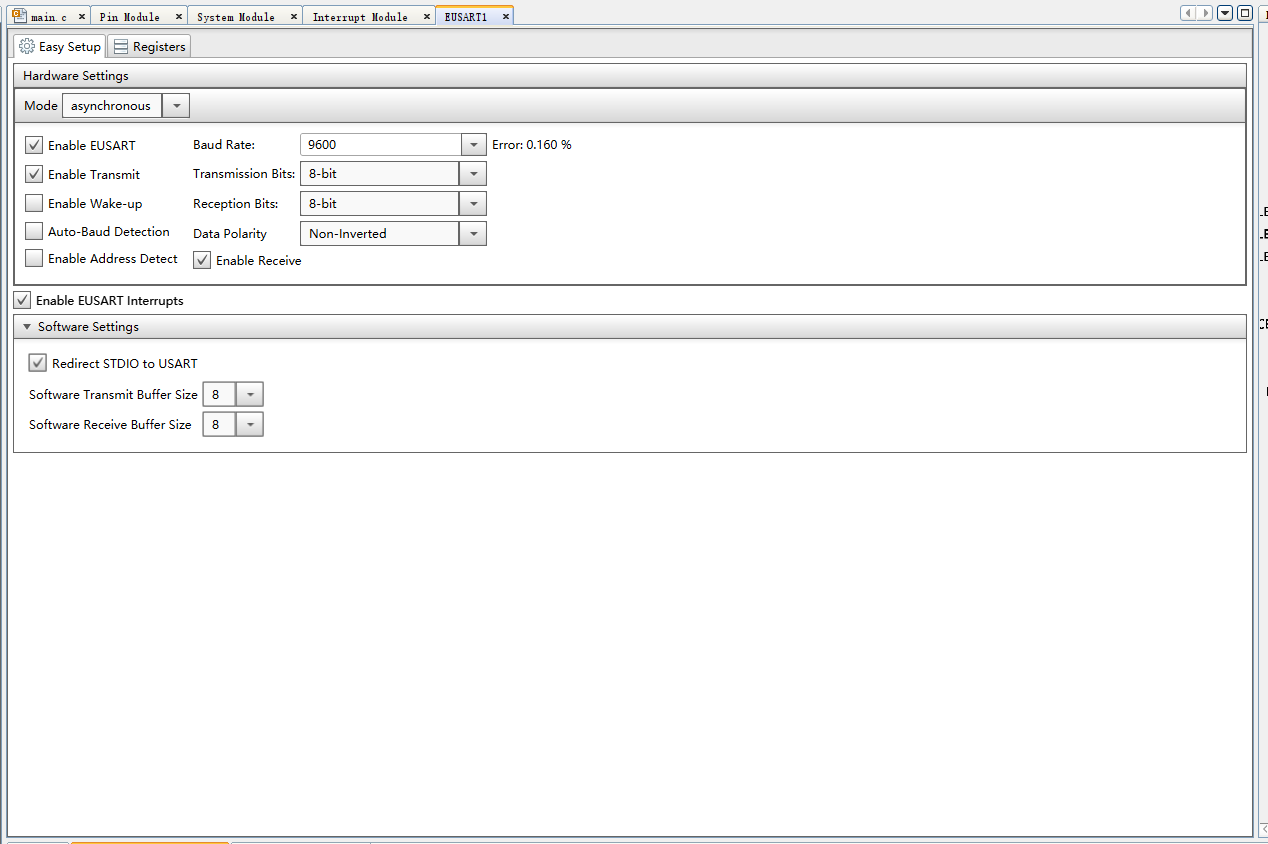Screen dimensions: 1268x844
Task: Toggle the Enable Transmit checkbox
Action: point(34,174)
